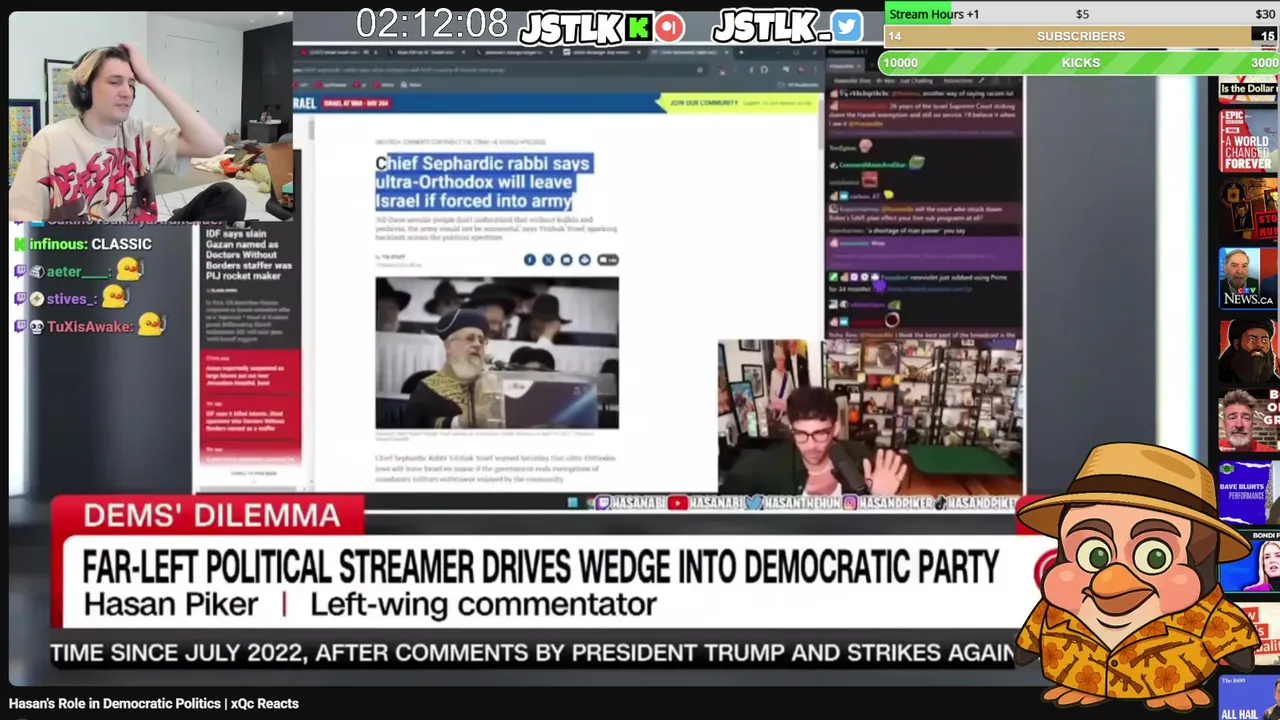Click the green Kick logo in top banner
Screen dimensions: 1280x720
638,26
